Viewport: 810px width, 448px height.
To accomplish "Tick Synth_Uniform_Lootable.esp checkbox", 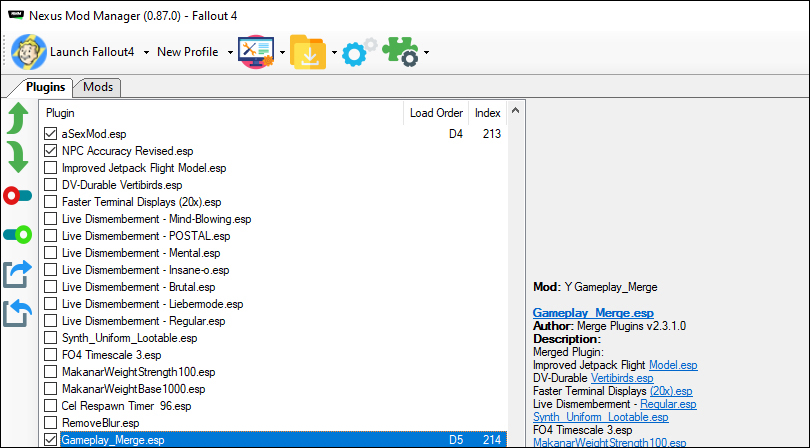I will tap(50, 338).
